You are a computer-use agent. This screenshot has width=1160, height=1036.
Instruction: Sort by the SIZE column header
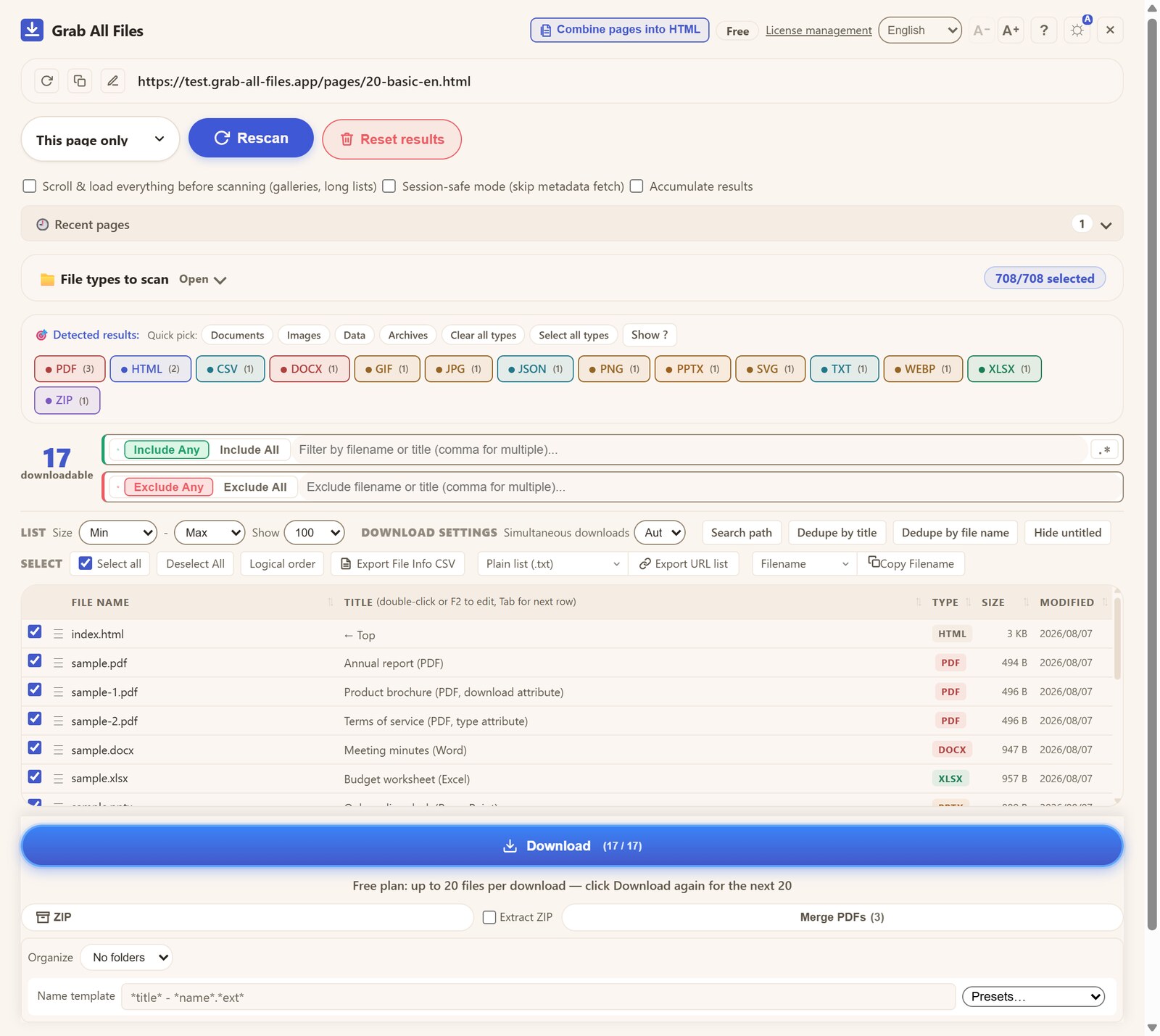(993, 602)
